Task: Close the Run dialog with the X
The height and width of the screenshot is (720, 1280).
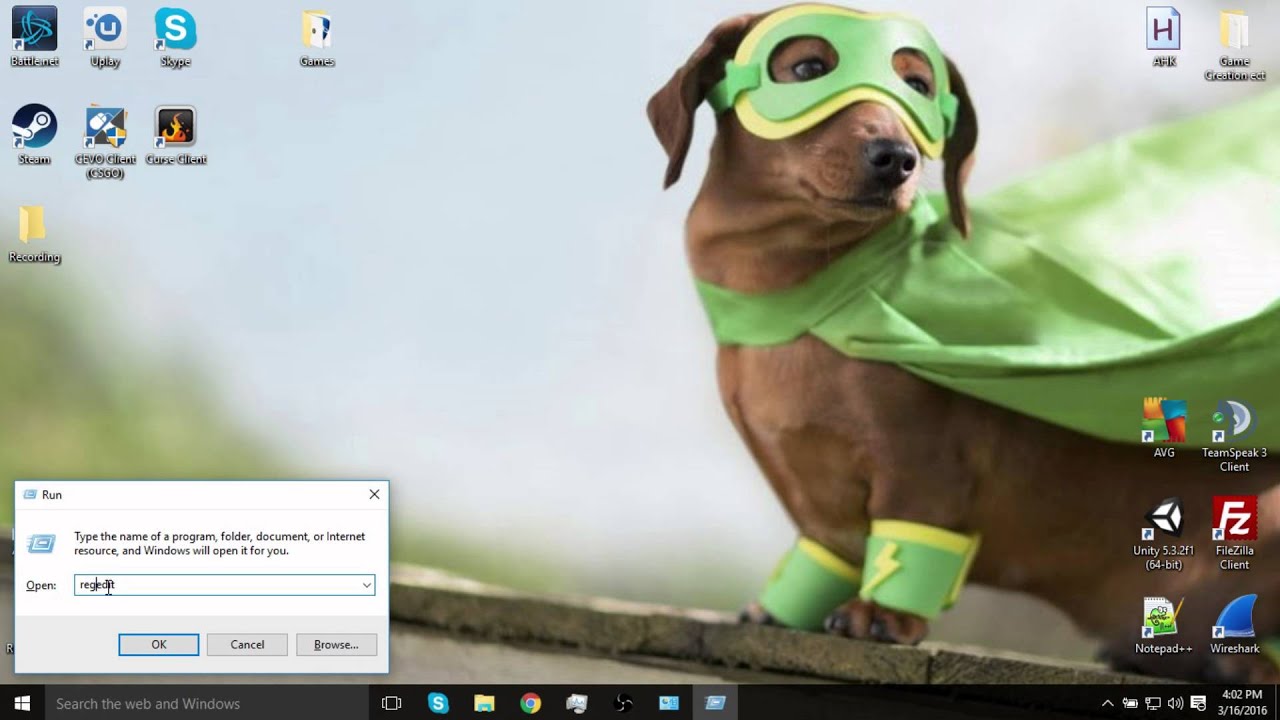Action: click(374, 494)
